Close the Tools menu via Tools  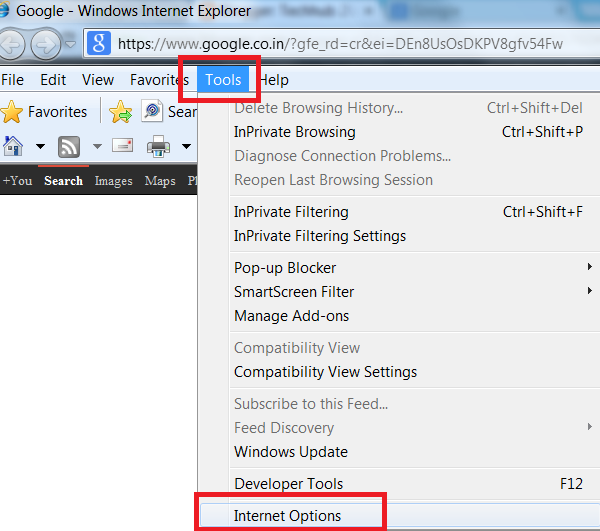point(223,80)
